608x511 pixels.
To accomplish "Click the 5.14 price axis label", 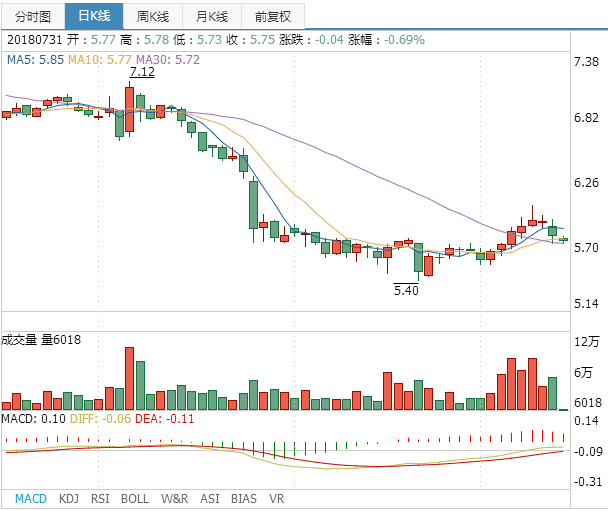I will click(x=586, y=304).
